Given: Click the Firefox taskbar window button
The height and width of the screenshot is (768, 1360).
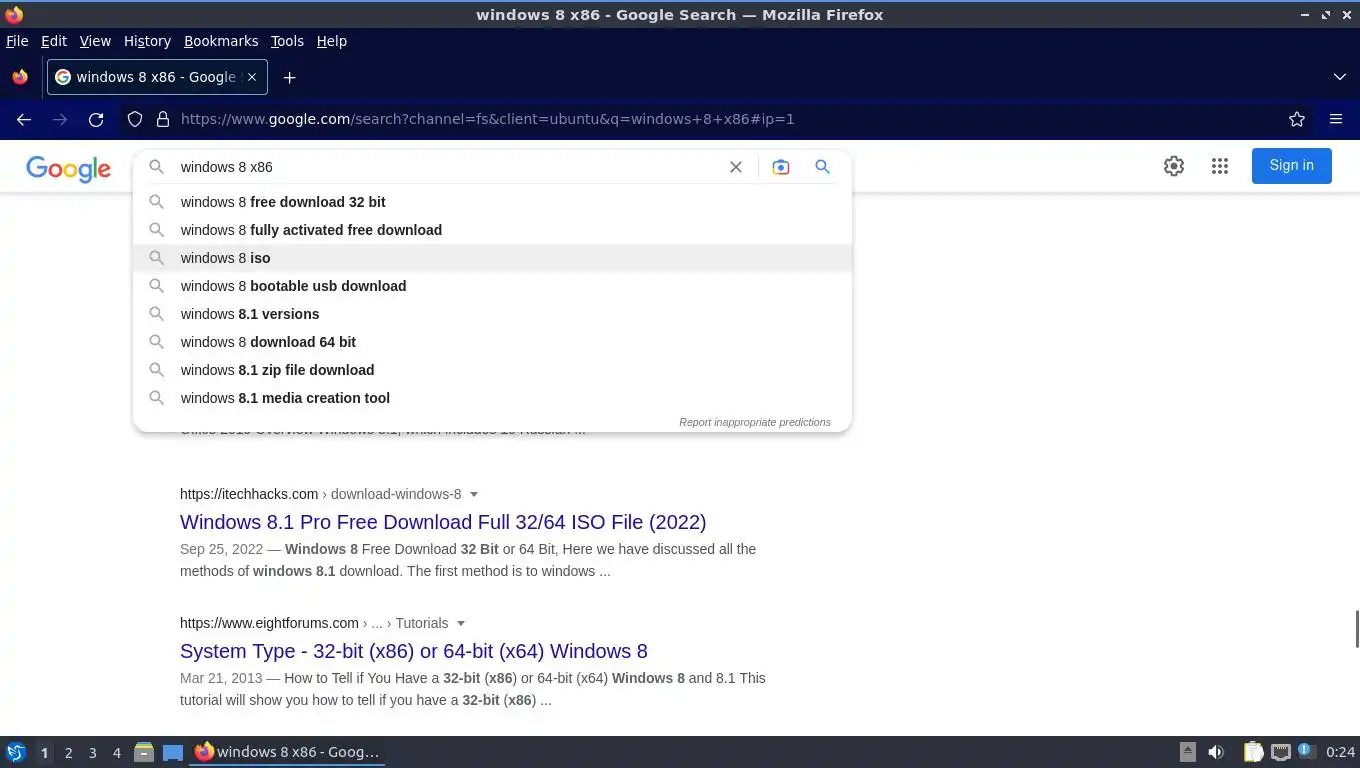Looking at the screenshot, I should [288, 752].
